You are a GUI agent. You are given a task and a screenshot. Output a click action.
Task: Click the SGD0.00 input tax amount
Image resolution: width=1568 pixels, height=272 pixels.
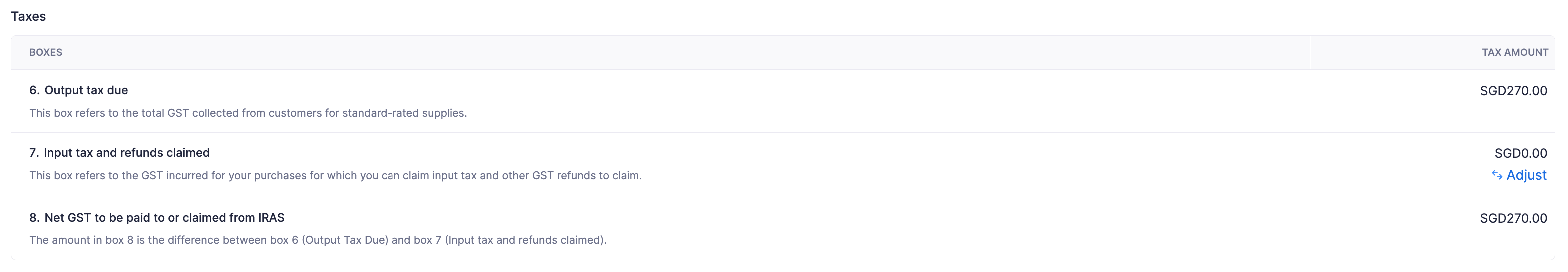coord(1520,153)
